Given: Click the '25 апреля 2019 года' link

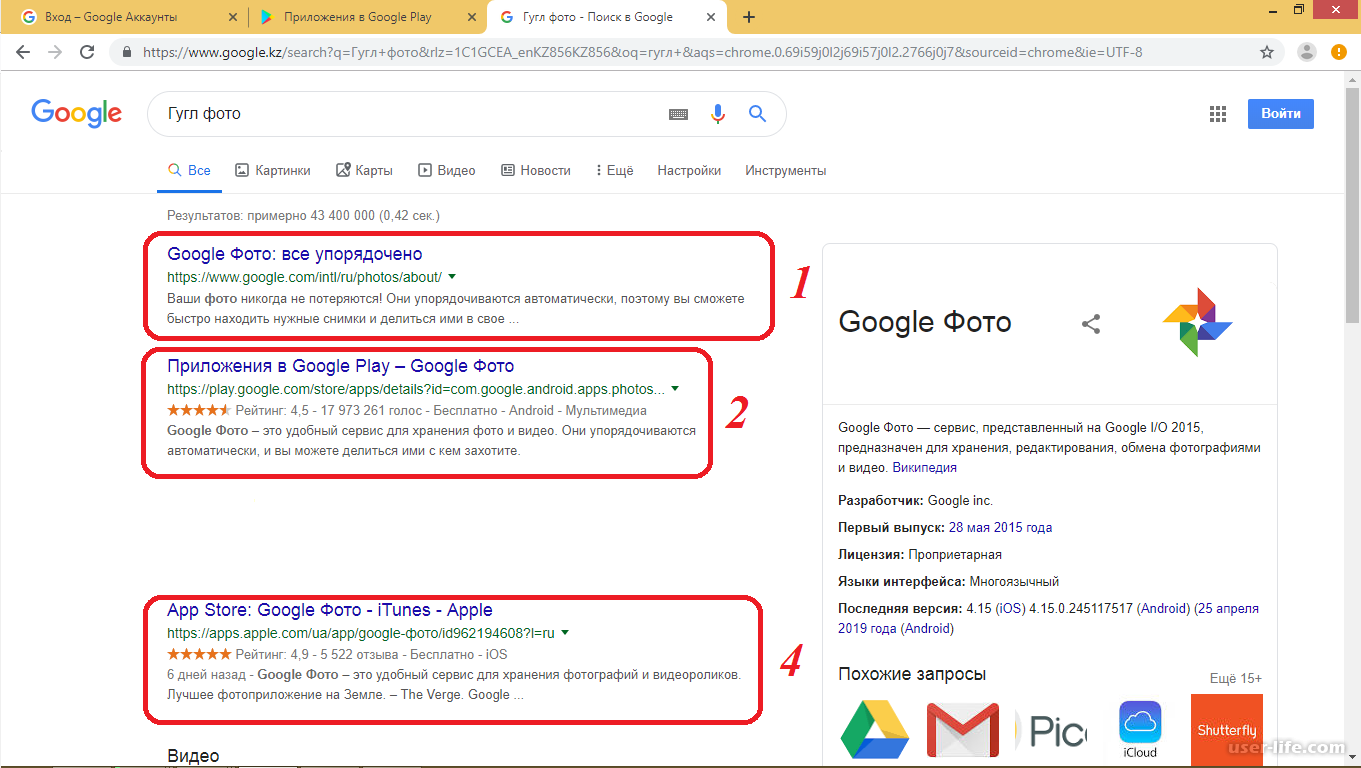Looking at the screenshot, I should [x=1049, y=619].
